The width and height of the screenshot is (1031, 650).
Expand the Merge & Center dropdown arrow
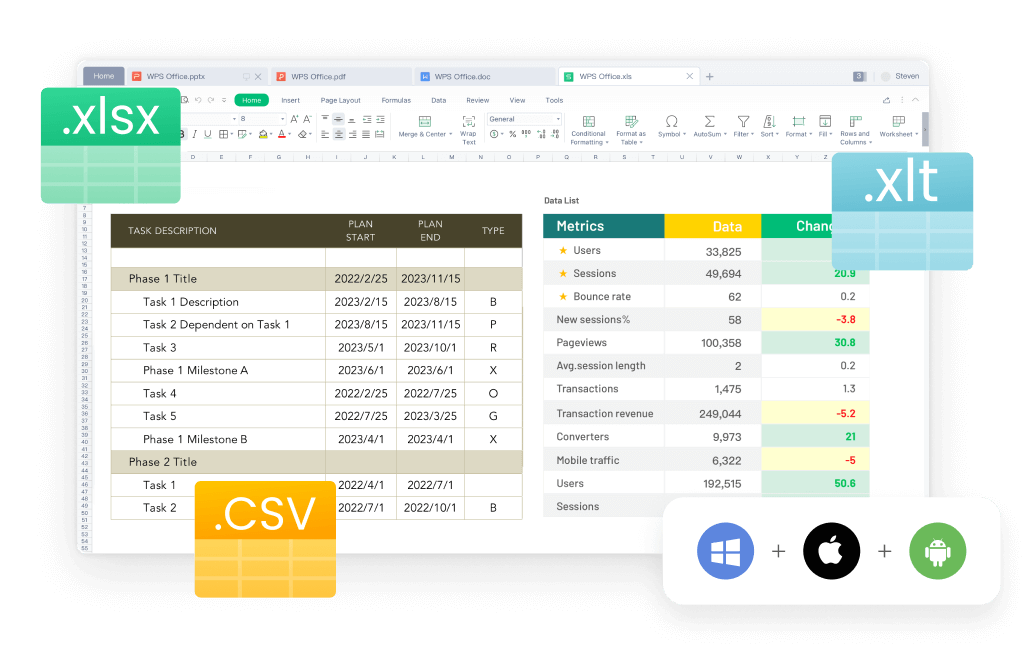451,134
